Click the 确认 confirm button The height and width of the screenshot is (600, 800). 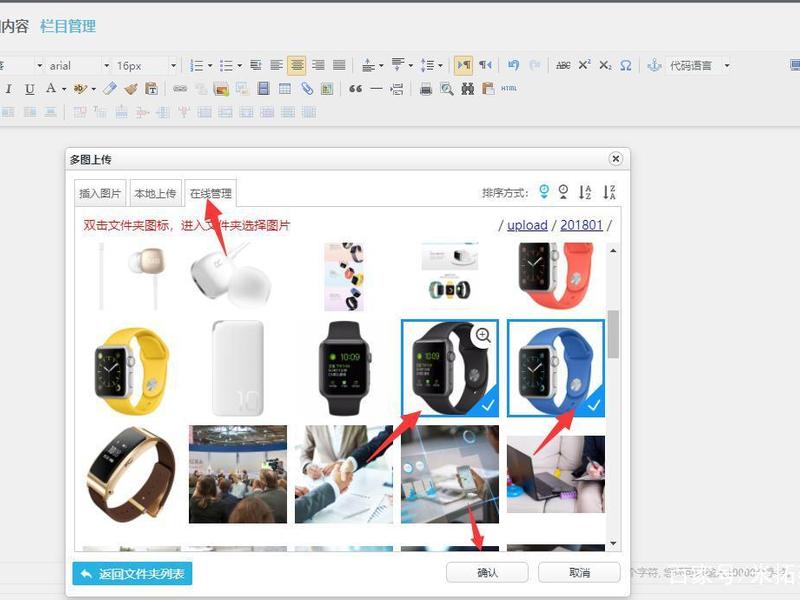pos(487,572)
